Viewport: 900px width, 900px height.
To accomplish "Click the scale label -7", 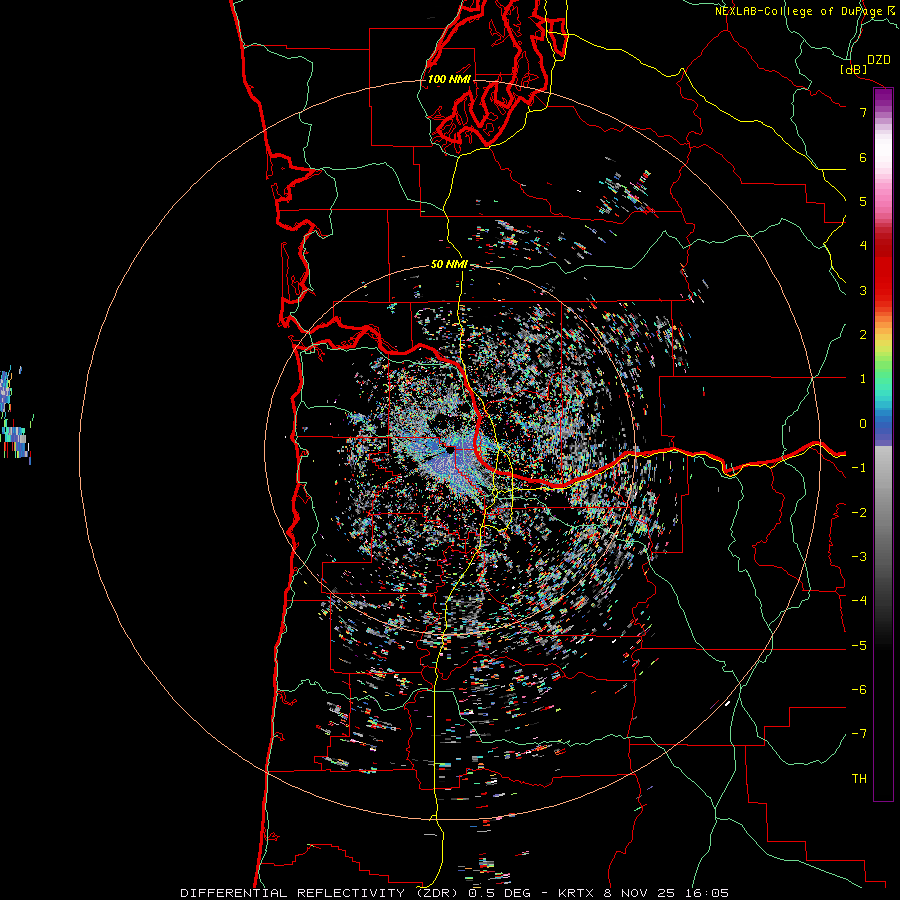I will tap(859, 734).
